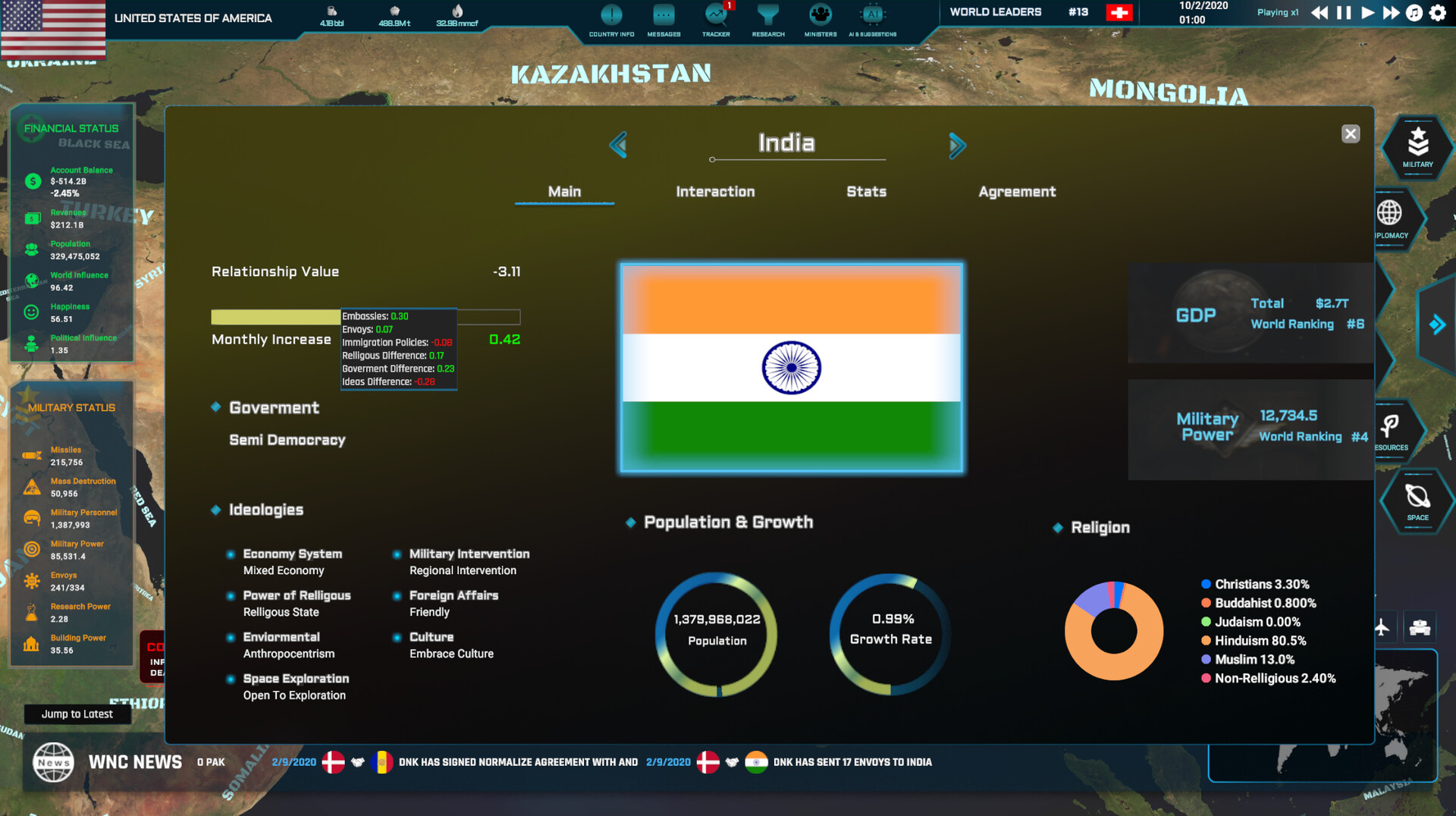1456x816 pixels.
Task: Go to previous country with left arrow
Action: pyautogui.click(x=618, y=145)
